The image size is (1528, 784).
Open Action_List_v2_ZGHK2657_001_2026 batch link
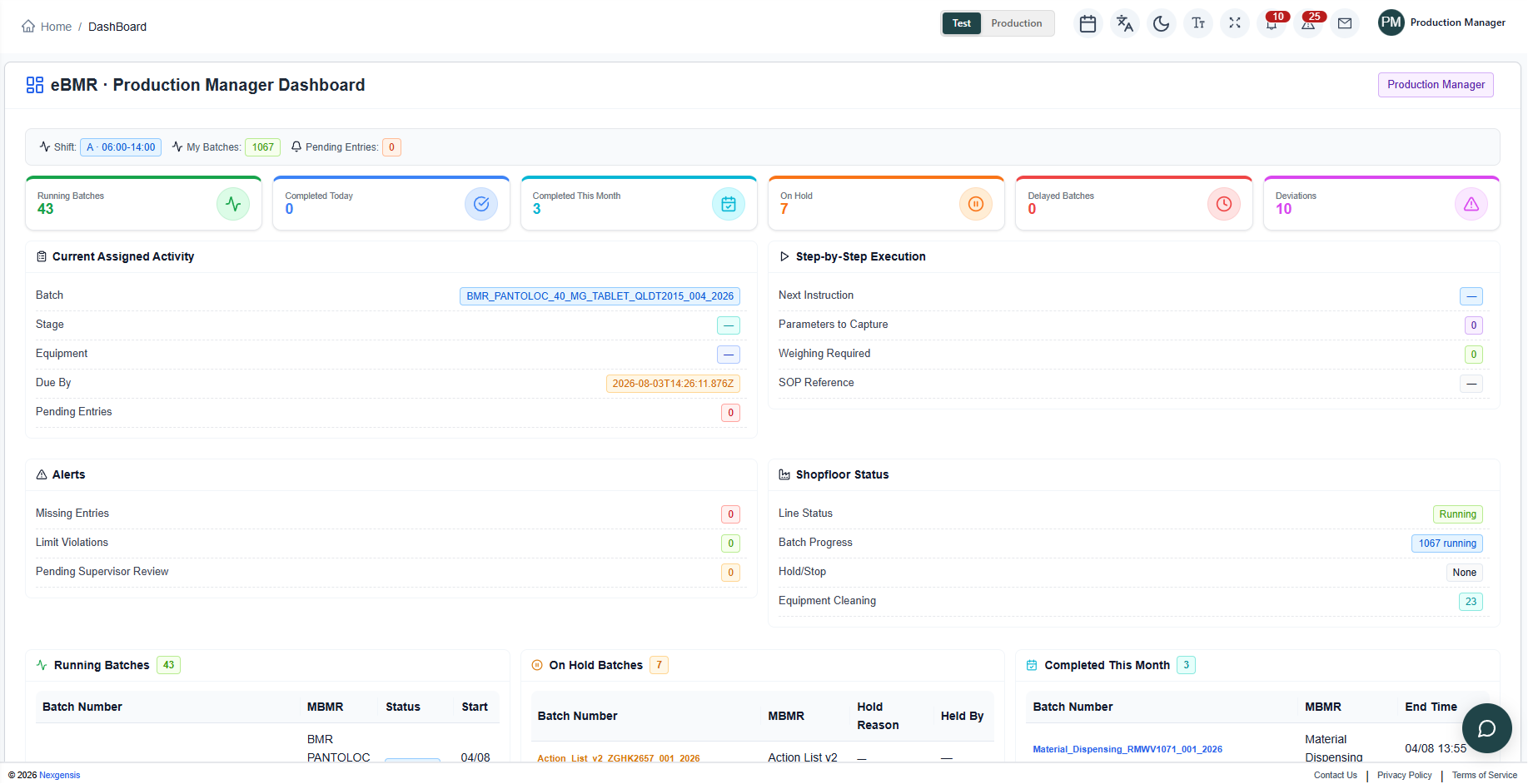click(x=619, y=758)
